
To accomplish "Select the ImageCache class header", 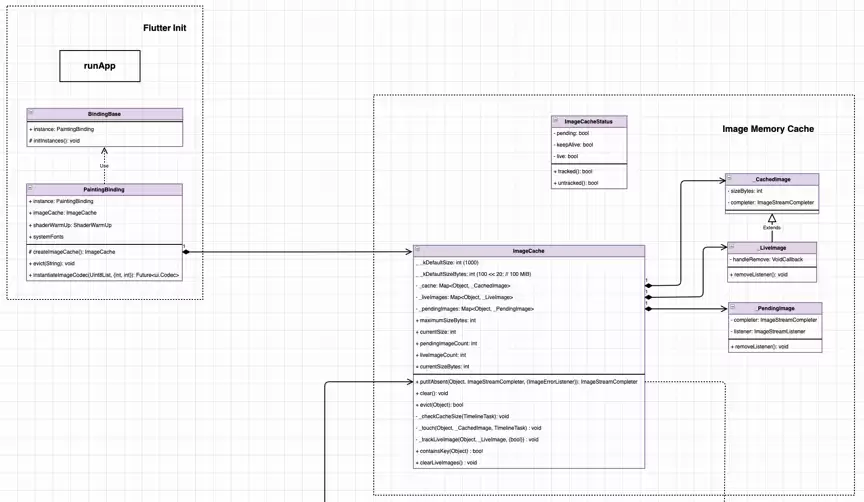I will tap(529, 251).
